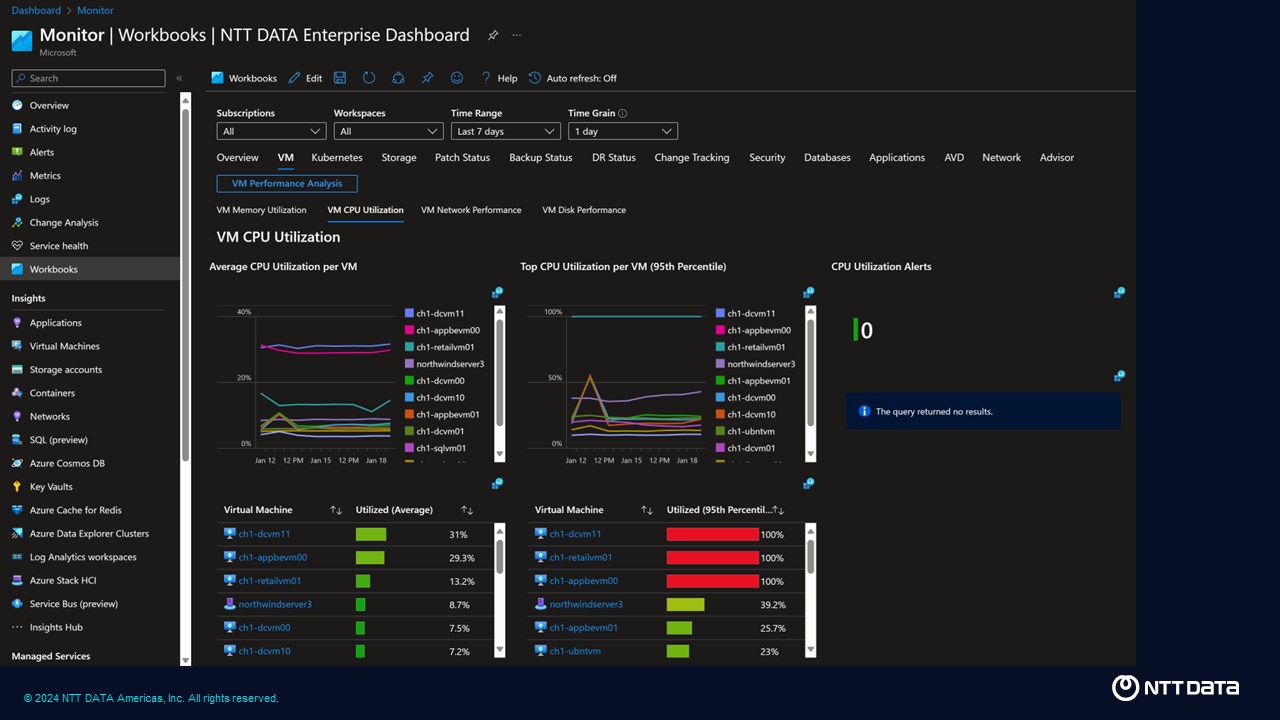The height and width of the screenshot is (720, 1280).
Task: Open the Subscriptions dropdown
Action: [271, 131]
